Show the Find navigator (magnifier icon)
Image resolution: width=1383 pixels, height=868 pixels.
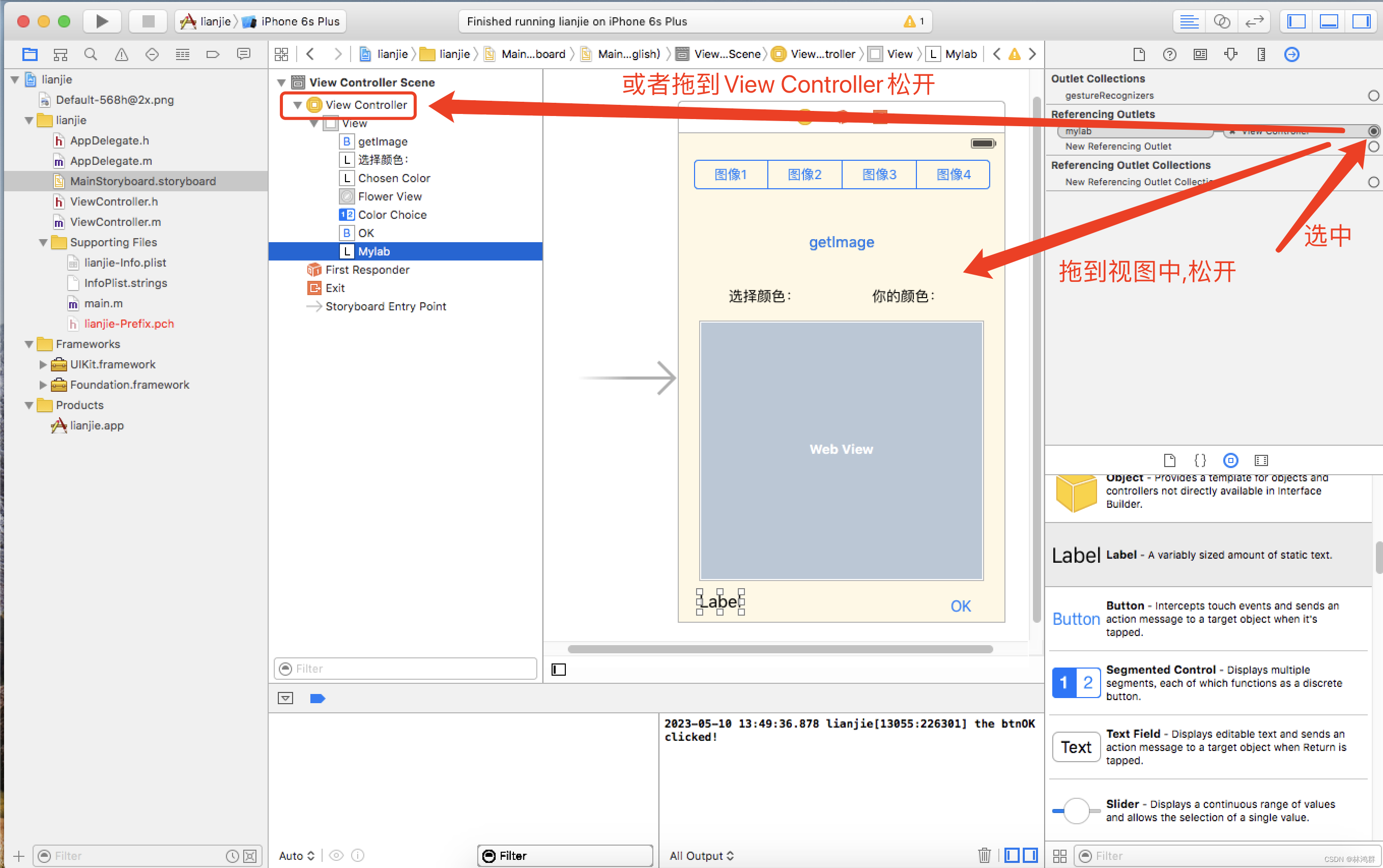pyautogui.click(x=90, y=54)
